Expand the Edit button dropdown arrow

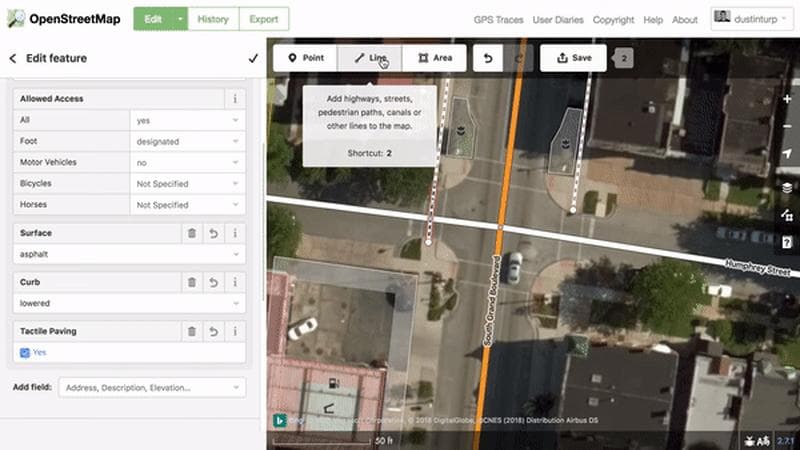pyautogui.click(x=179, y=19)
